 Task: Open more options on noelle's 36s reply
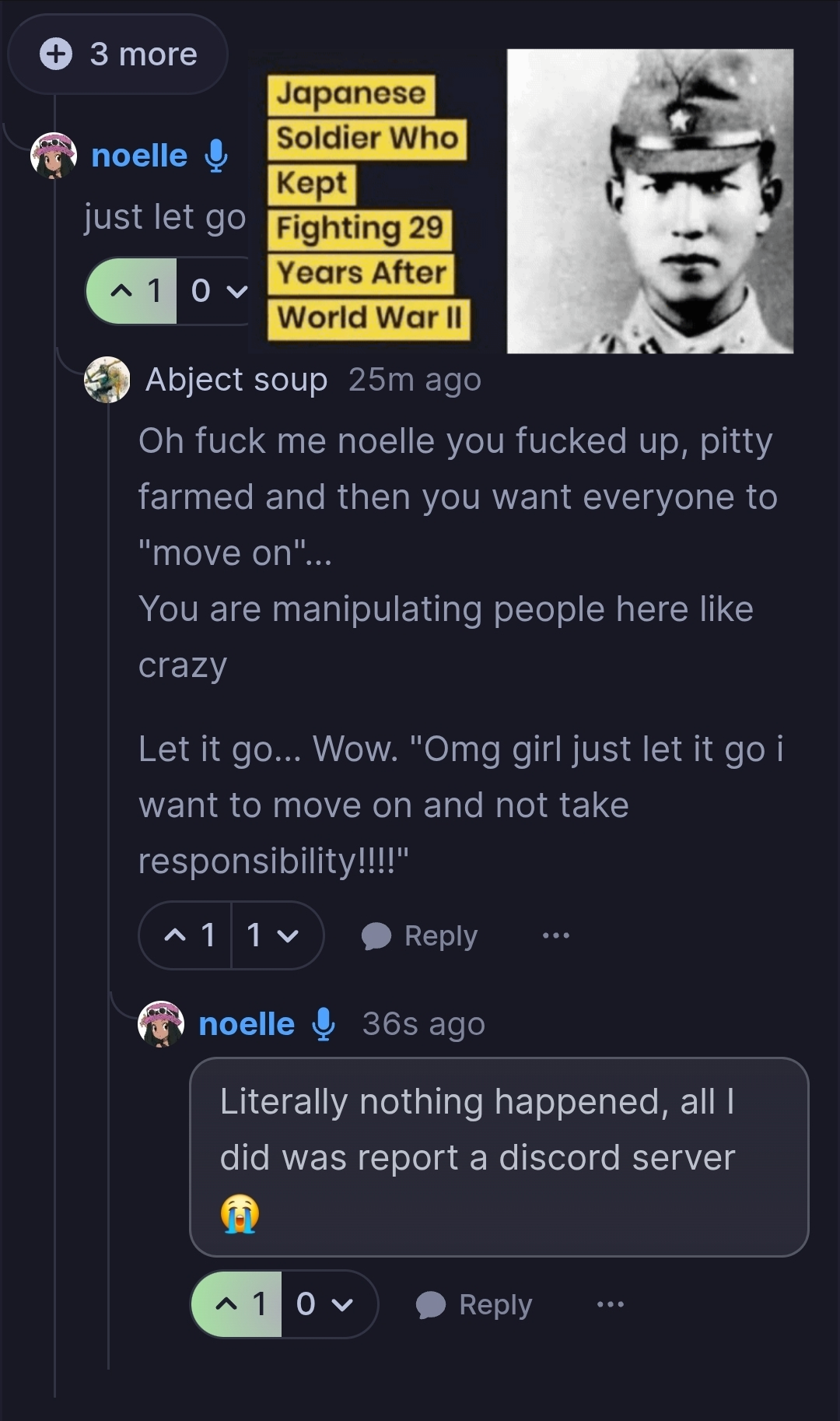tap(610, 1304)
